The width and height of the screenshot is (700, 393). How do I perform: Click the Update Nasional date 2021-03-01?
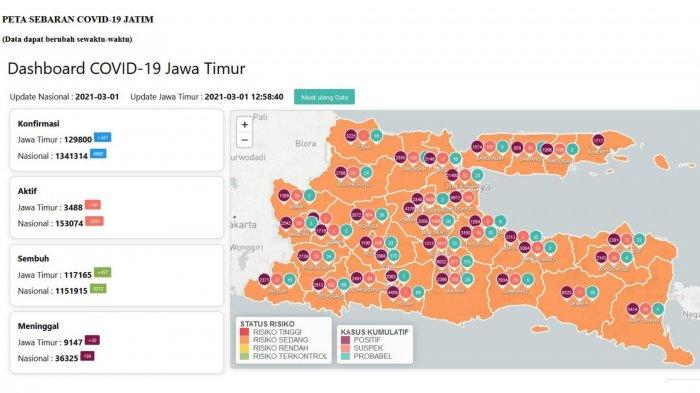97,97
